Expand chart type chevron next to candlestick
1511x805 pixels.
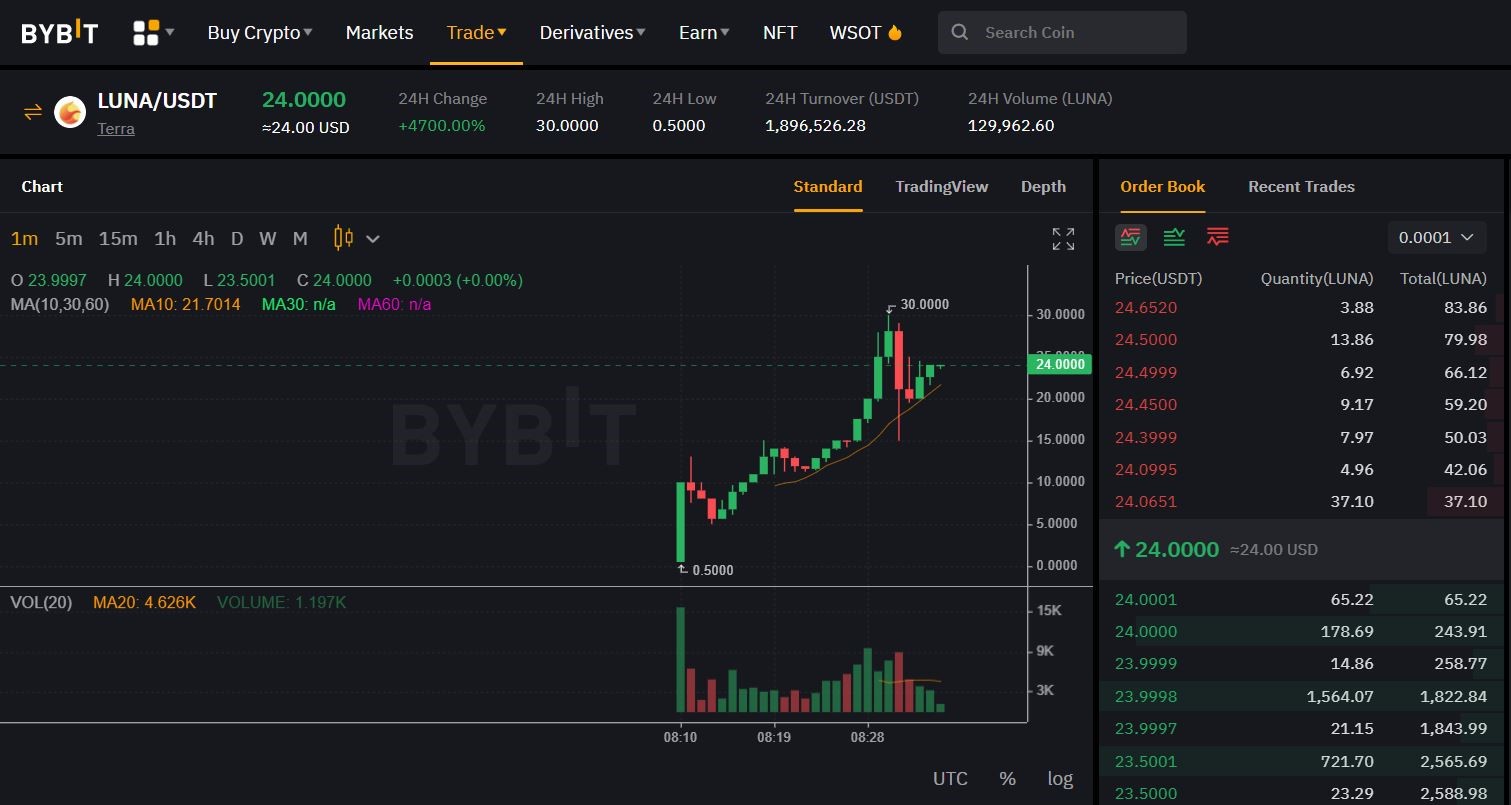pyautogui.click(x=373, y=239)
